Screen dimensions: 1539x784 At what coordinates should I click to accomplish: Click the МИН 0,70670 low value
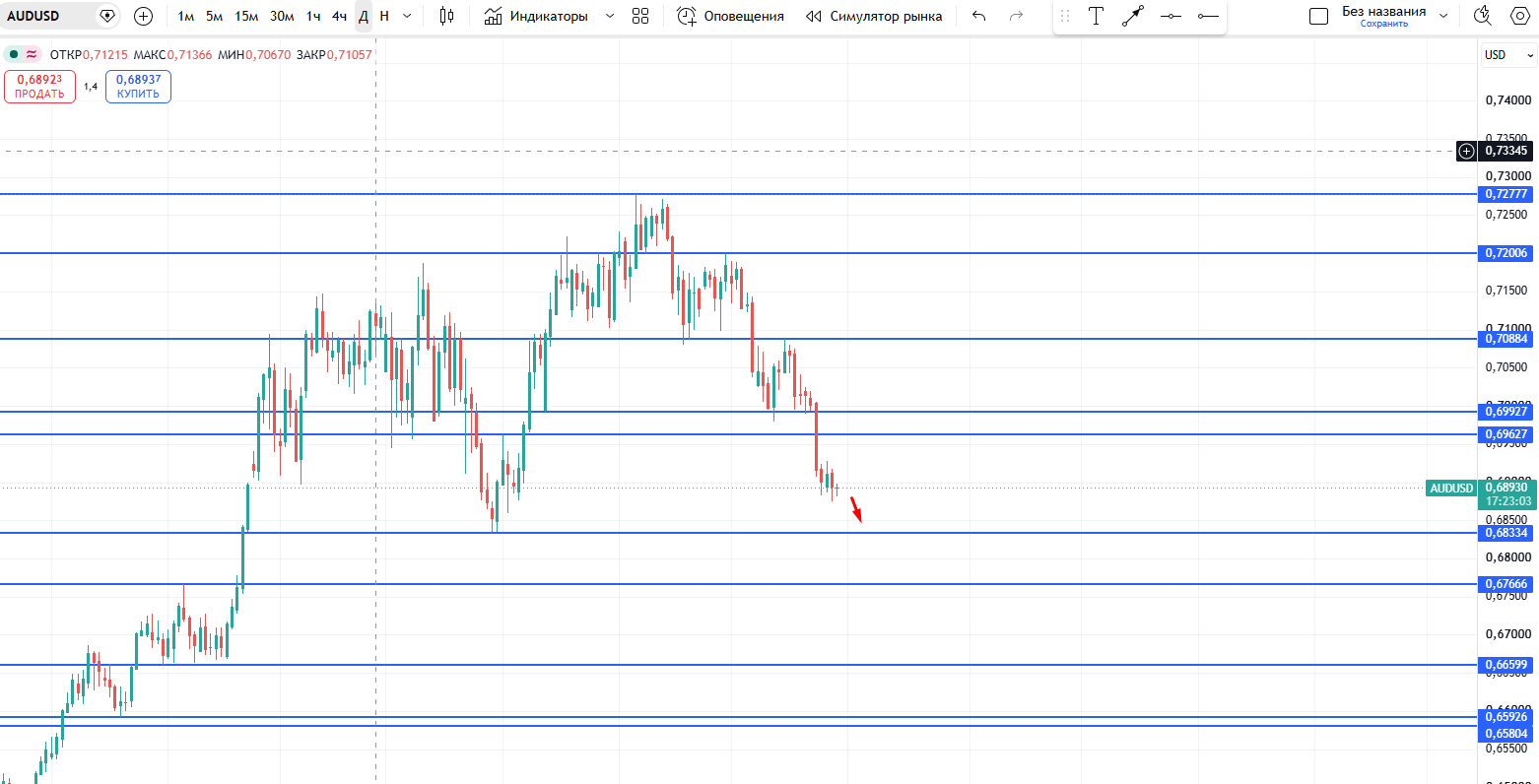coord(254,55)
